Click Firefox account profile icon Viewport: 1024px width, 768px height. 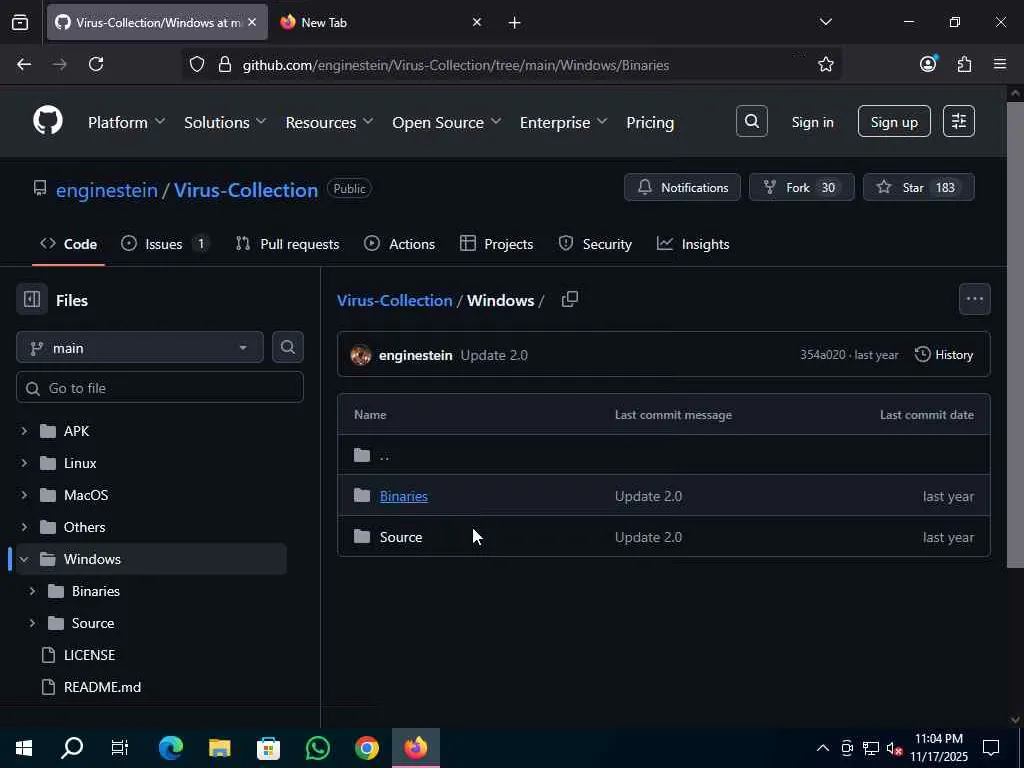(928, 64)
